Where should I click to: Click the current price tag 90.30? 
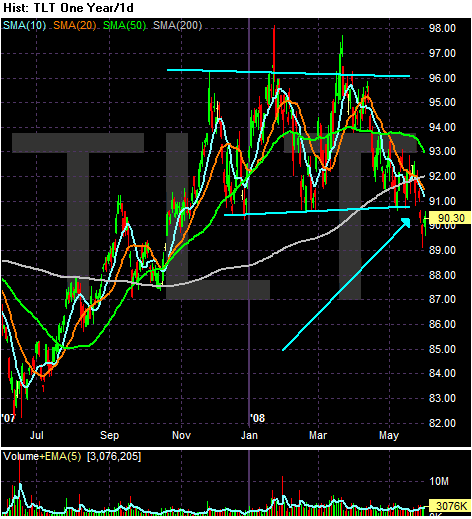click(x=450, y=218)
